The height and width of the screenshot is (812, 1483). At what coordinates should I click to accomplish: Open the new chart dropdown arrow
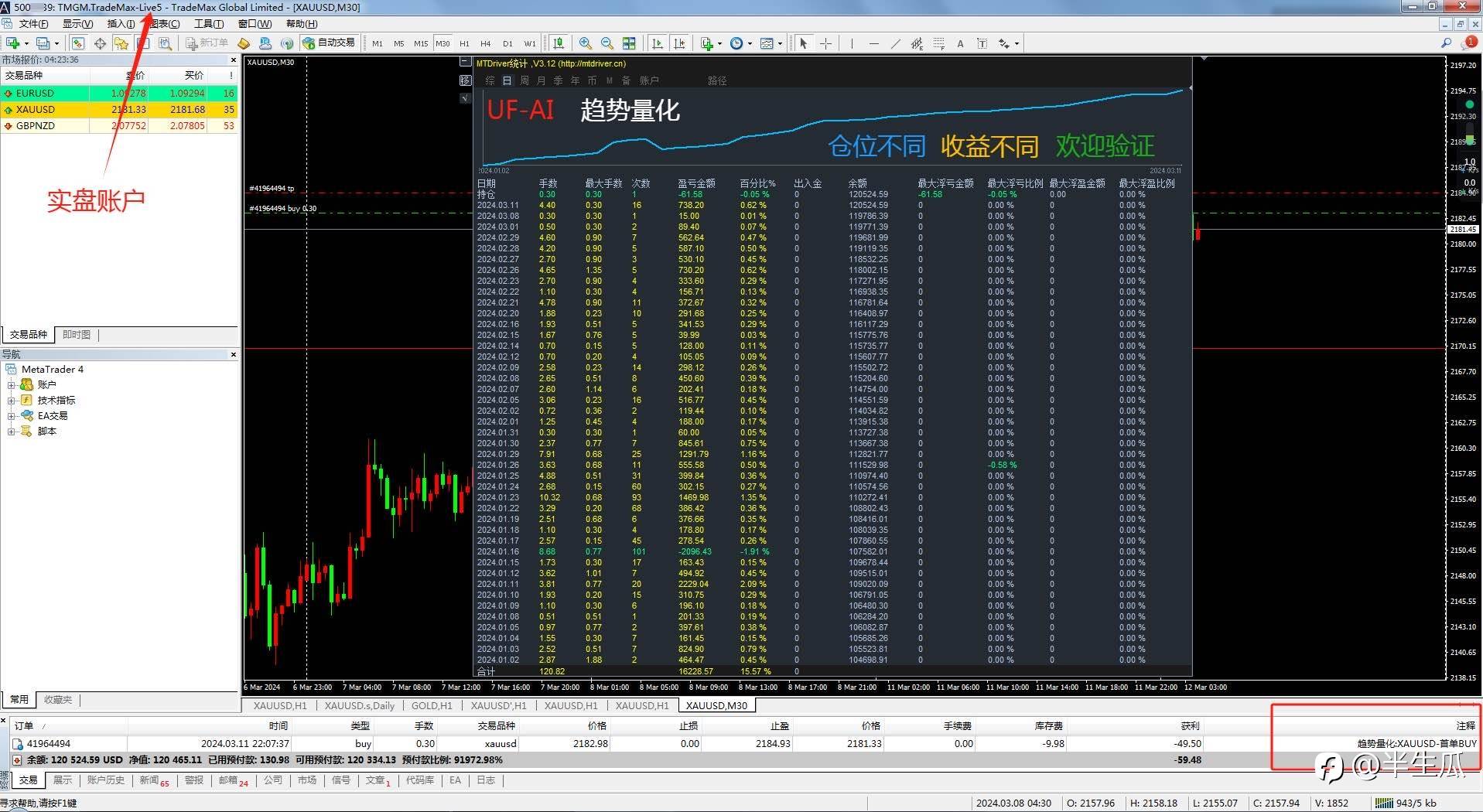(x=26, y=43)
